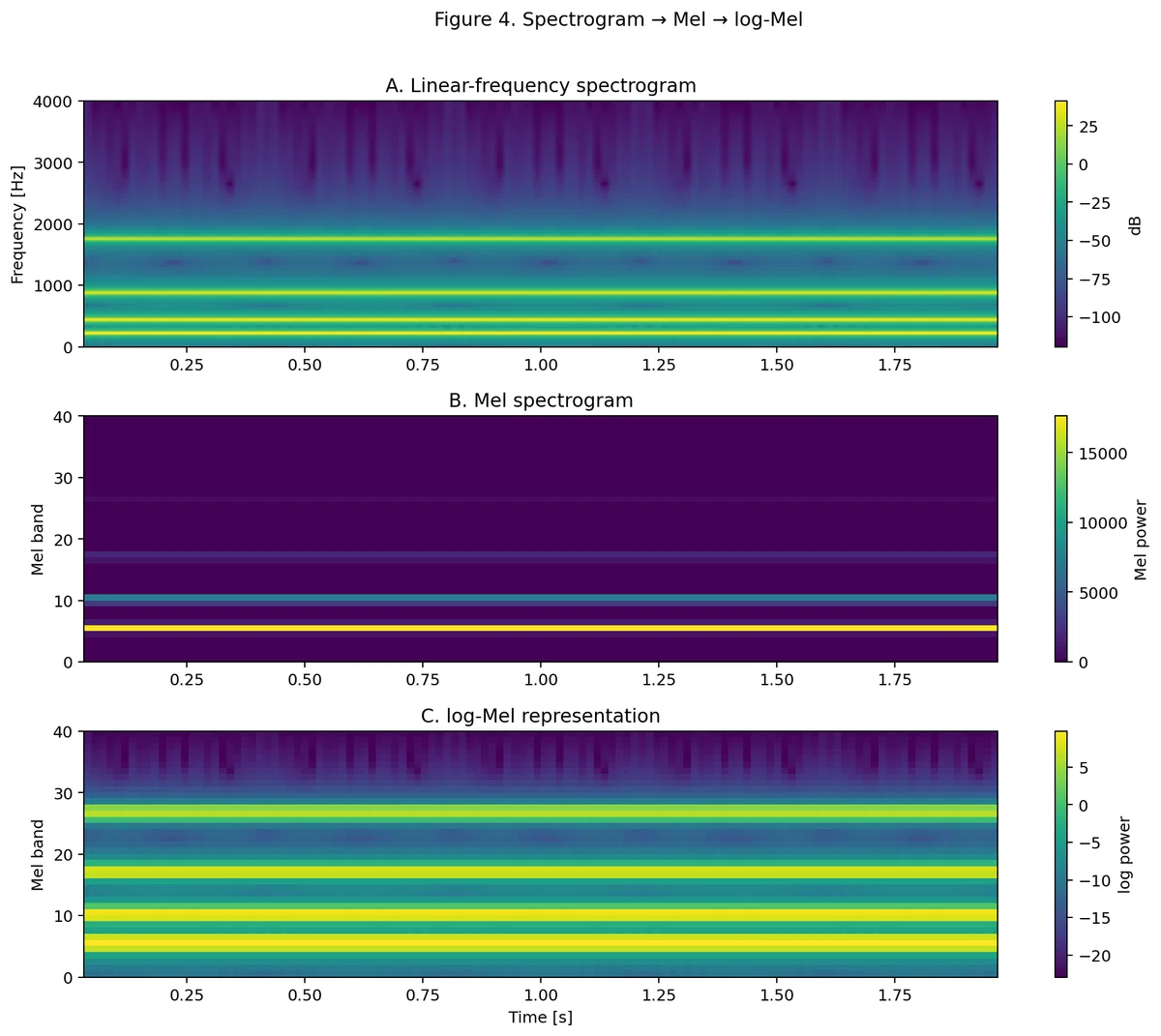
Task: Click the 25 tick on the dB colorbar
Action: [x=1087, y=127]
